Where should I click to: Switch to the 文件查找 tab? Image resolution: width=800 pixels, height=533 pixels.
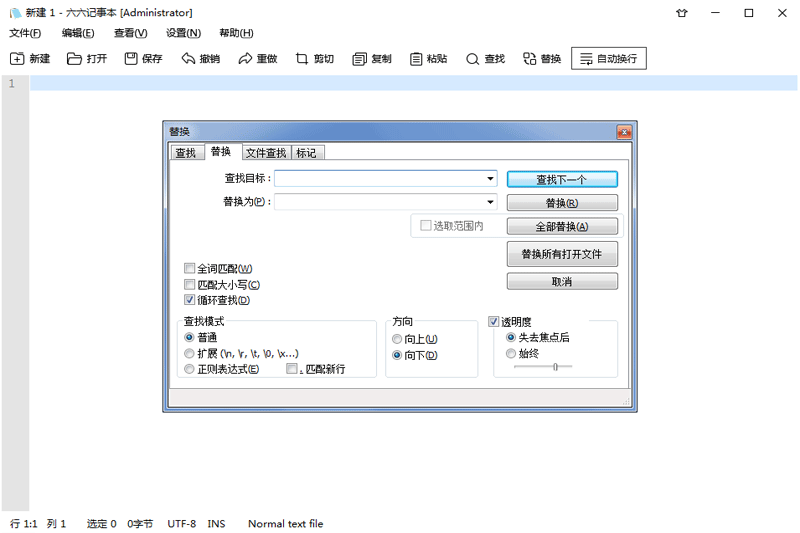(266, 153)
